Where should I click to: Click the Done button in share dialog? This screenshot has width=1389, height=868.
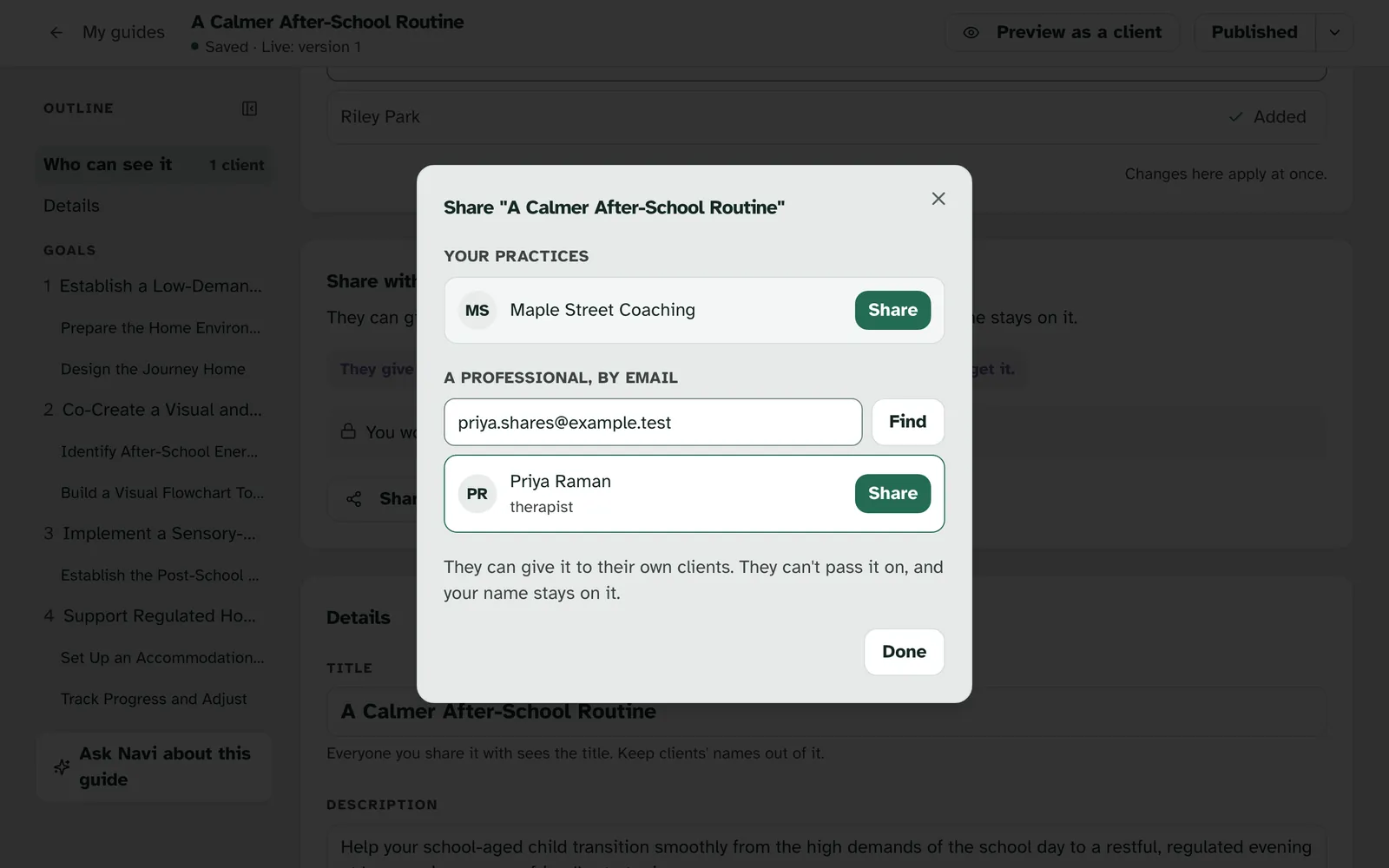pyautogui.click(x=904, y=652)
